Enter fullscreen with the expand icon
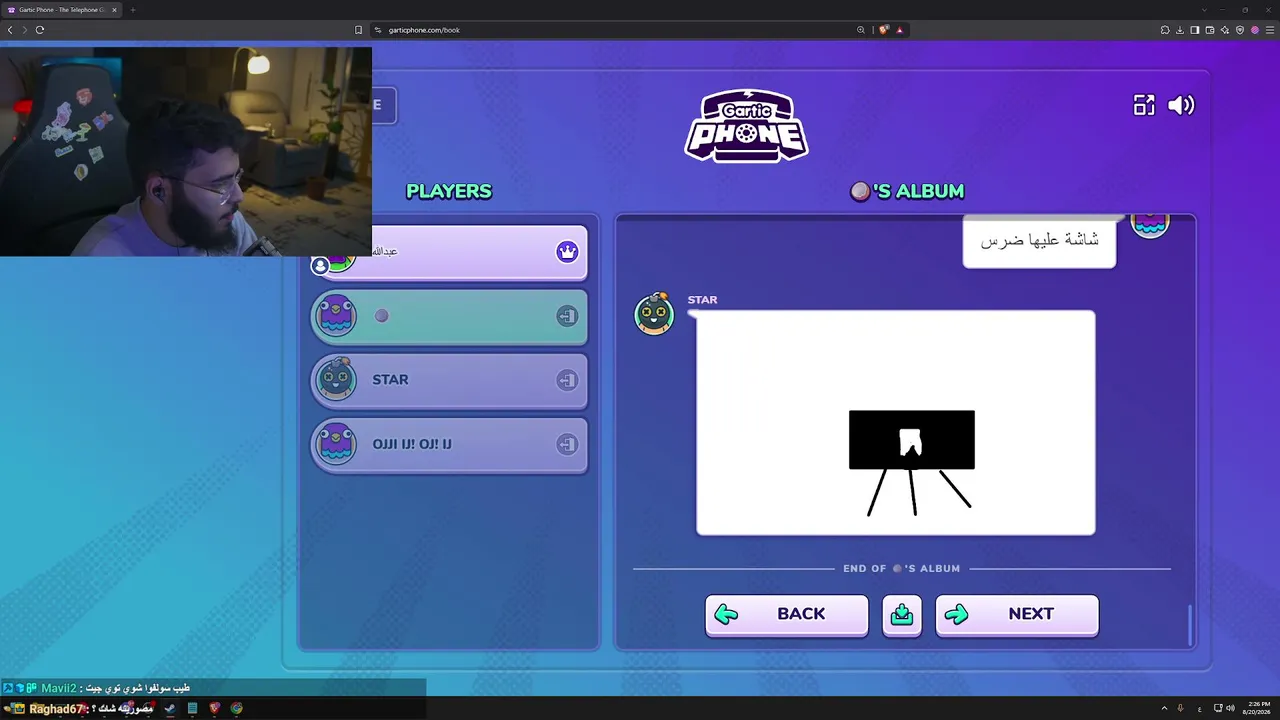This screenshot has width=1280, height=720. pos(1144,105)
